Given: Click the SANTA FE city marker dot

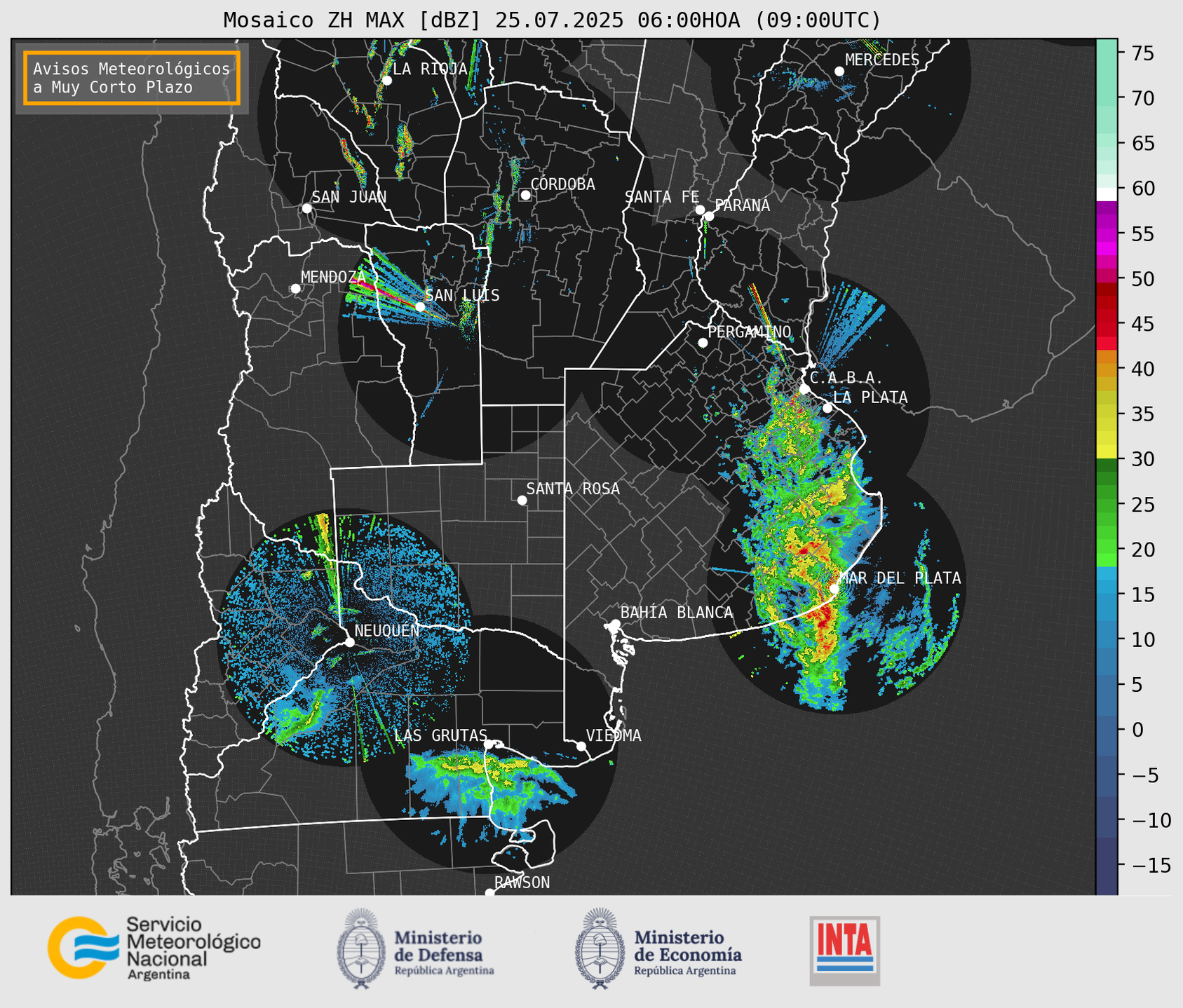Looking at the screenshot, I should [700, 210].
